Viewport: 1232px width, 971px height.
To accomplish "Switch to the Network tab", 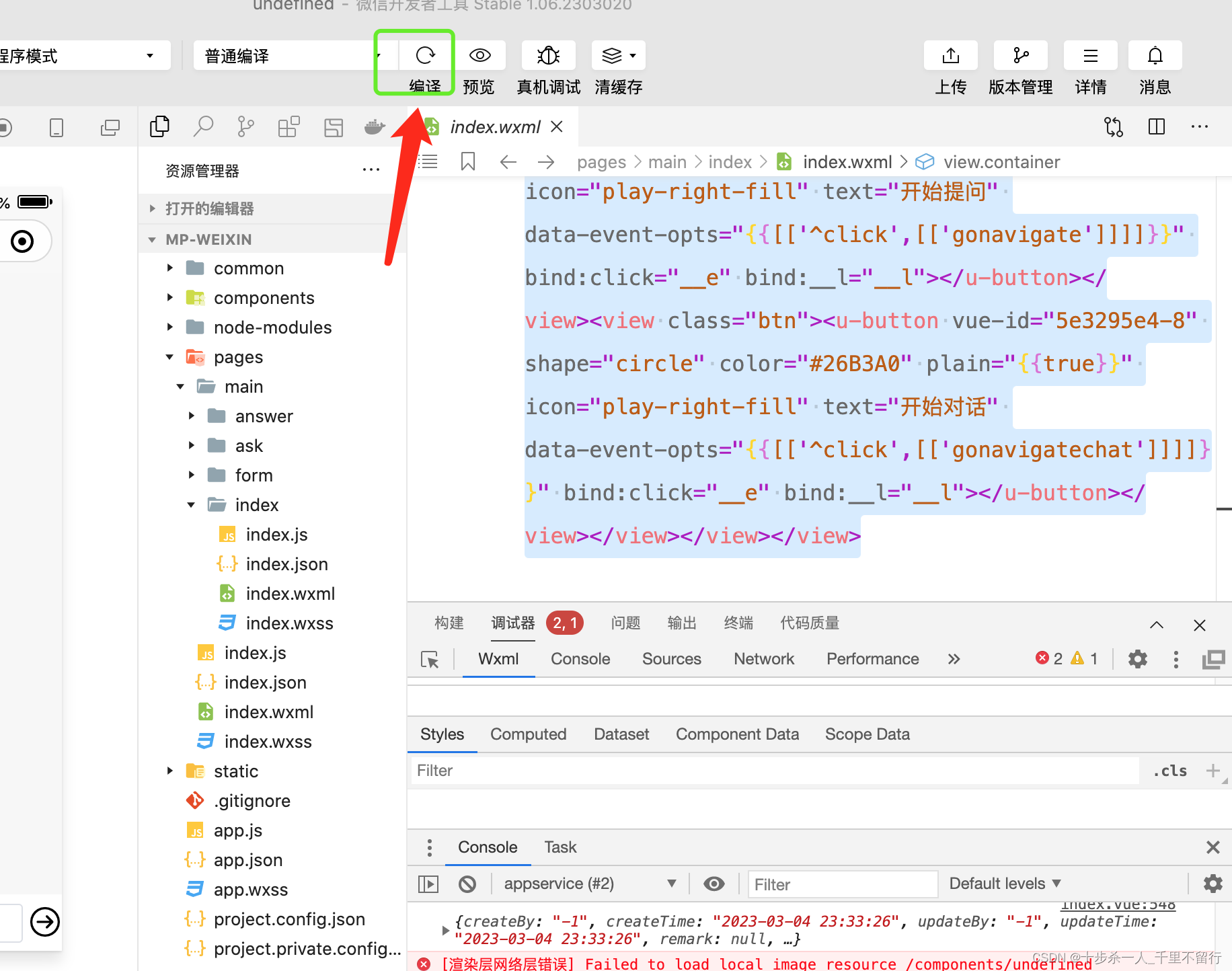I will 764,659.
